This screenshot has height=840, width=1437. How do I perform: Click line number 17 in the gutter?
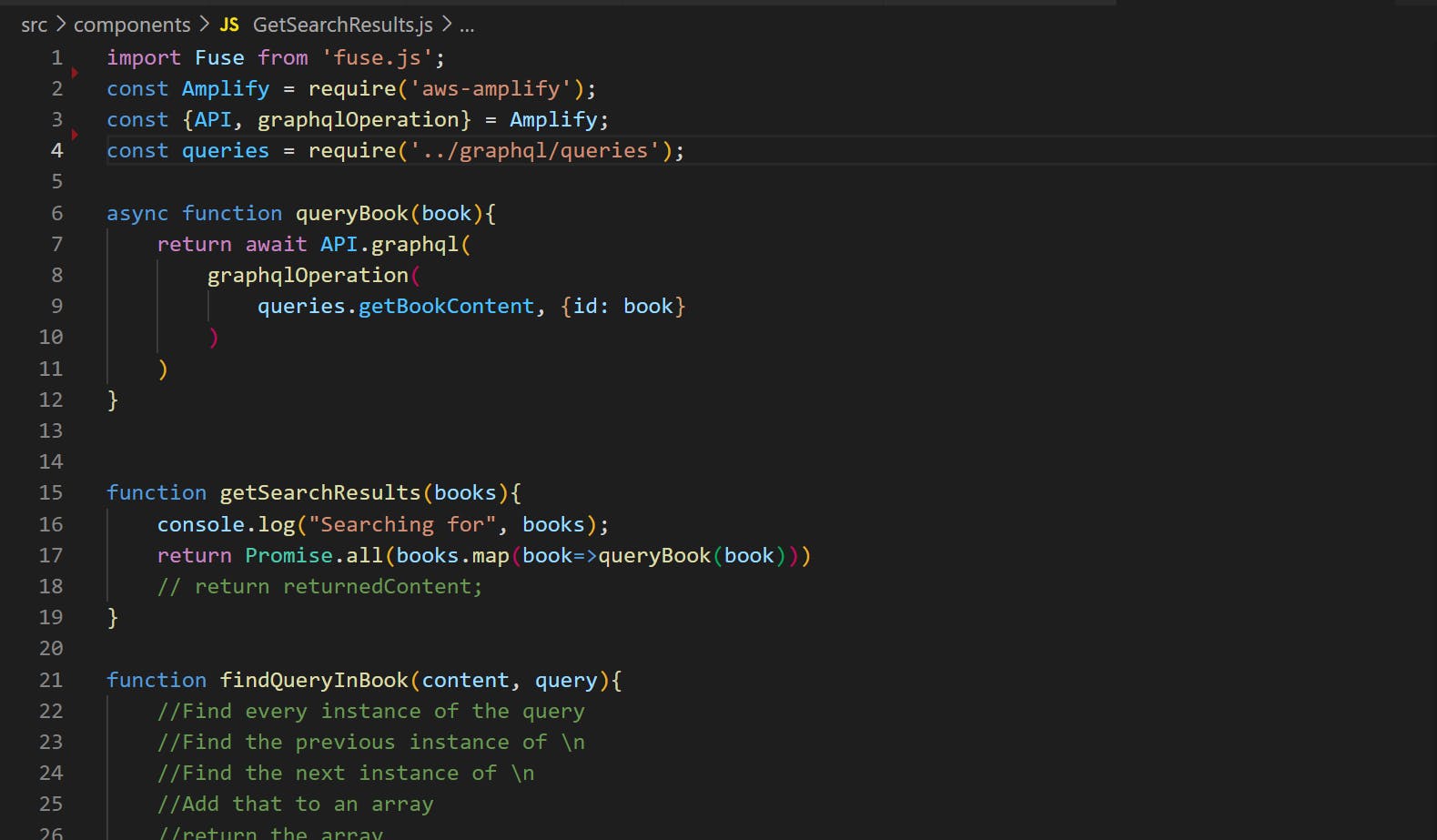(51, 555)
